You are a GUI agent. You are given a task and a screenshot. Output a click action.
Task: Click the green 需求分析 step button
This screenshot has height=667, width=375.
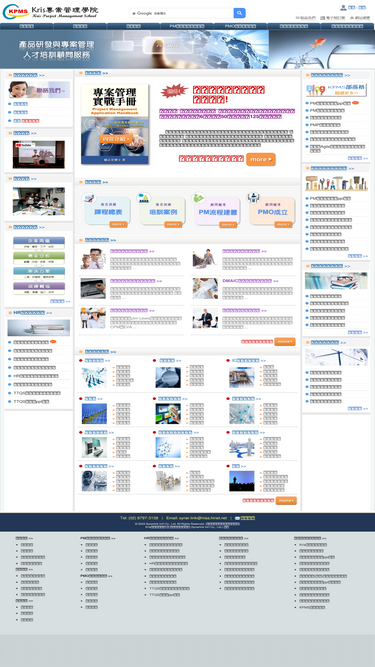click(39, 258)
